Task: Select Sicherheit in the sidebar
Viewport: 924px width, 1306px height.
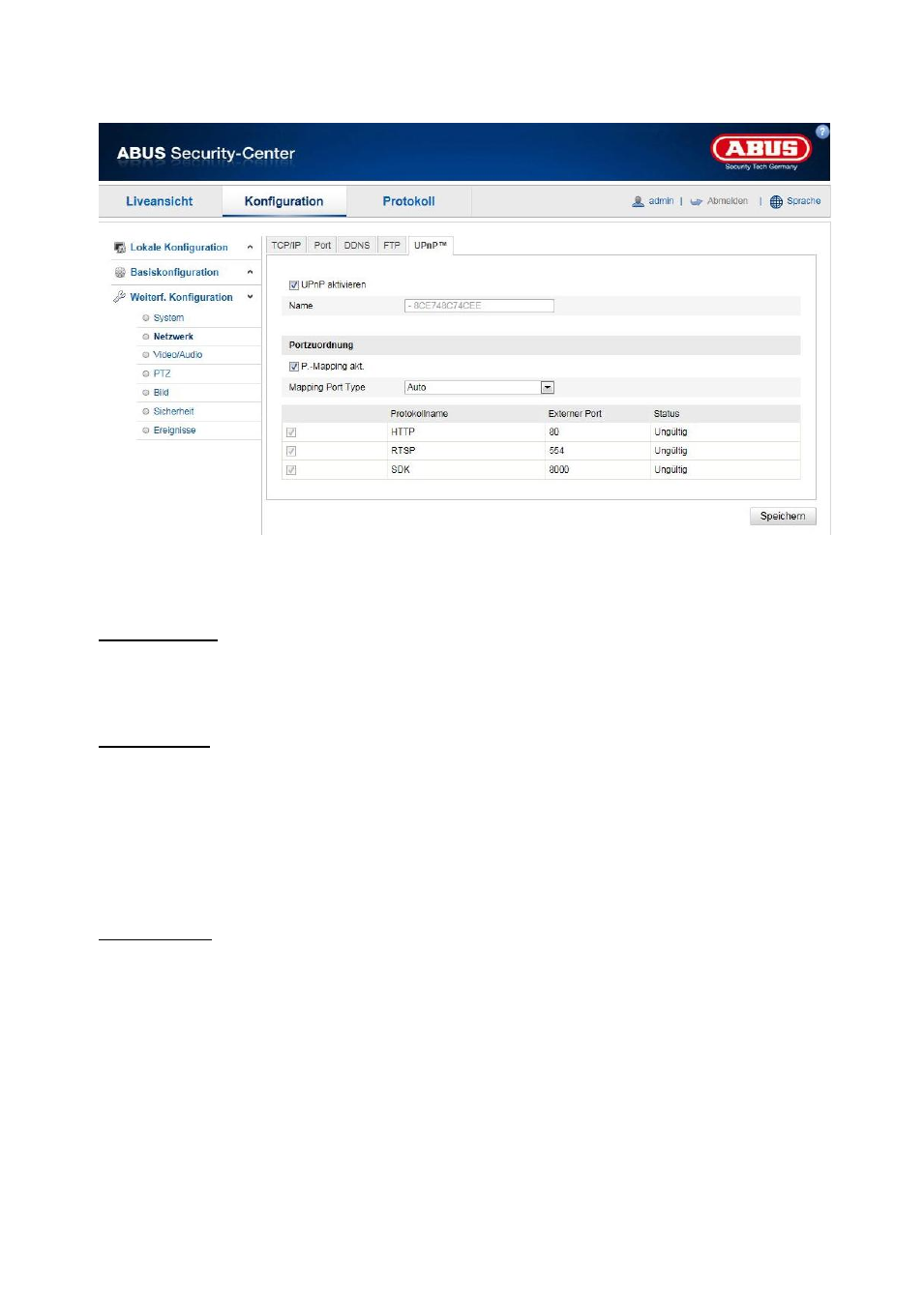Action: tap(173, 411)
